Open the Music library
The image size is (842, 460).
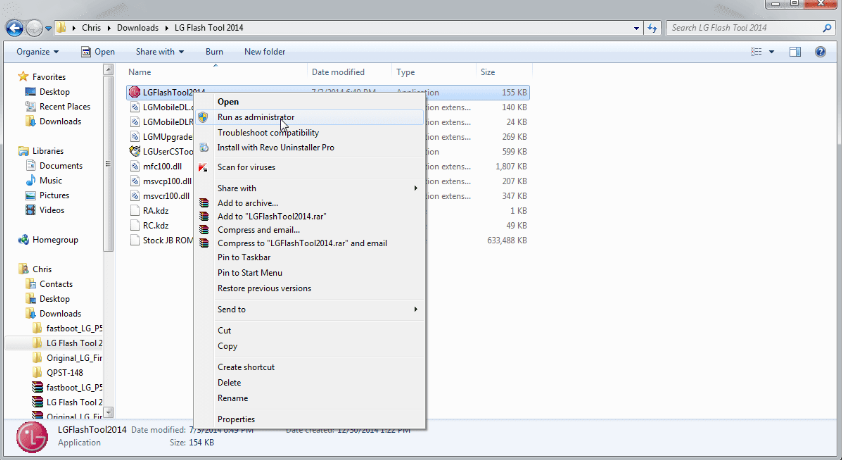coord(50,181)
